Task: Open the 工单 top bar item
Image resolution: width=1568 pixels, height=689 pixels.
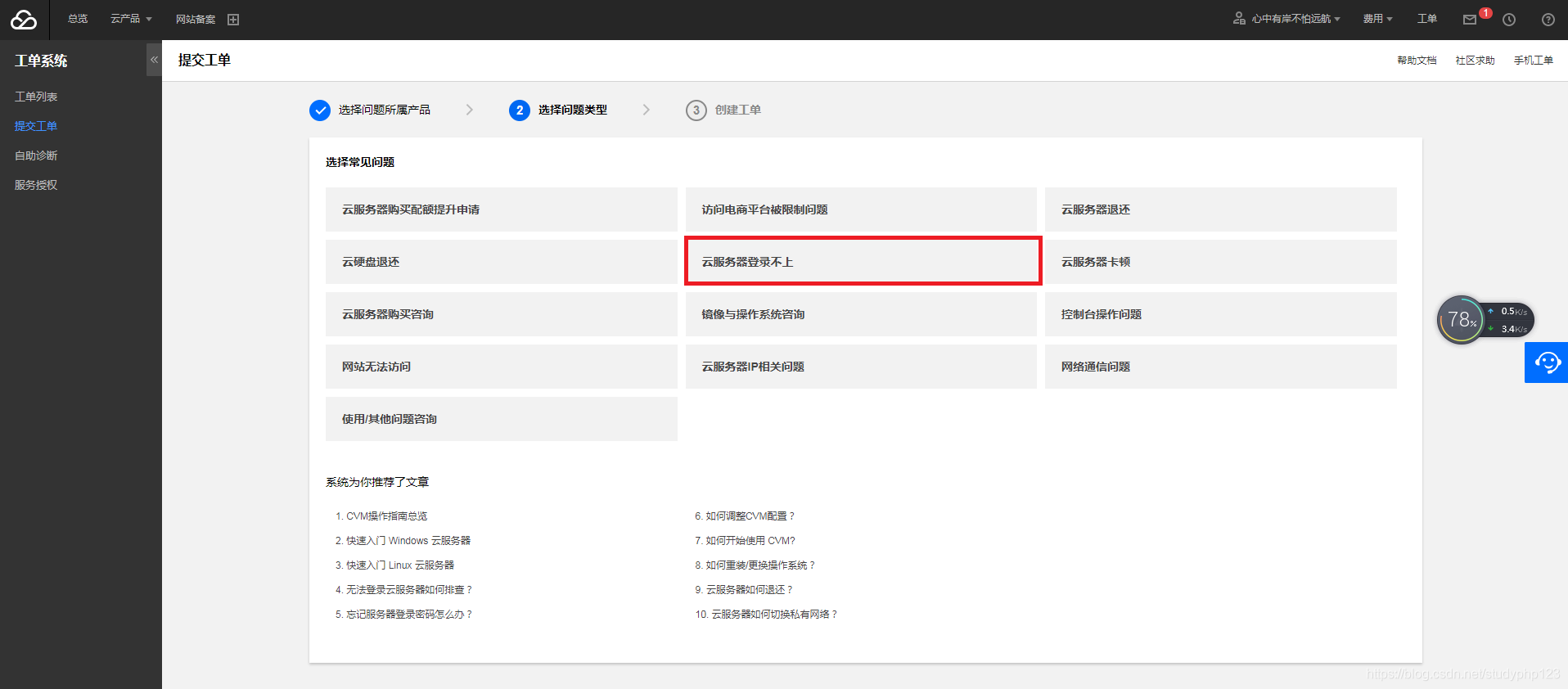Action: tap(1427, 19)
